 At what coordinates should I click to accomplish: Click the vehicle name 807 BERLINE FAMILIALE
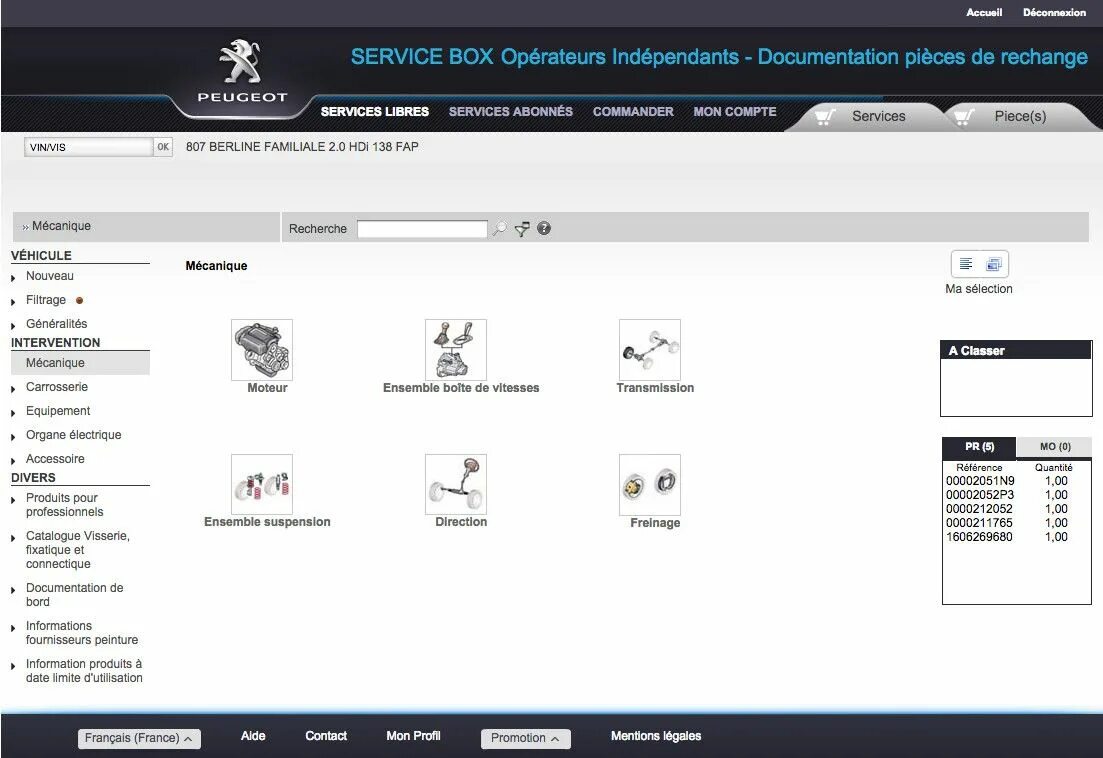coord(302,147)
